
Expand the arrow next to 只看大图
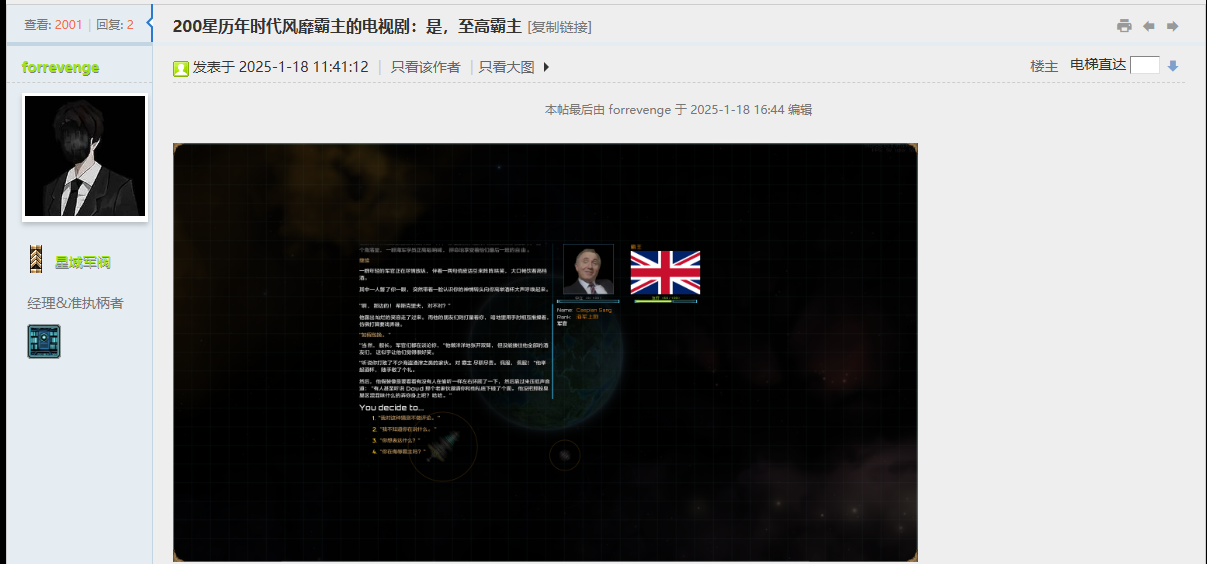(546, 68)
